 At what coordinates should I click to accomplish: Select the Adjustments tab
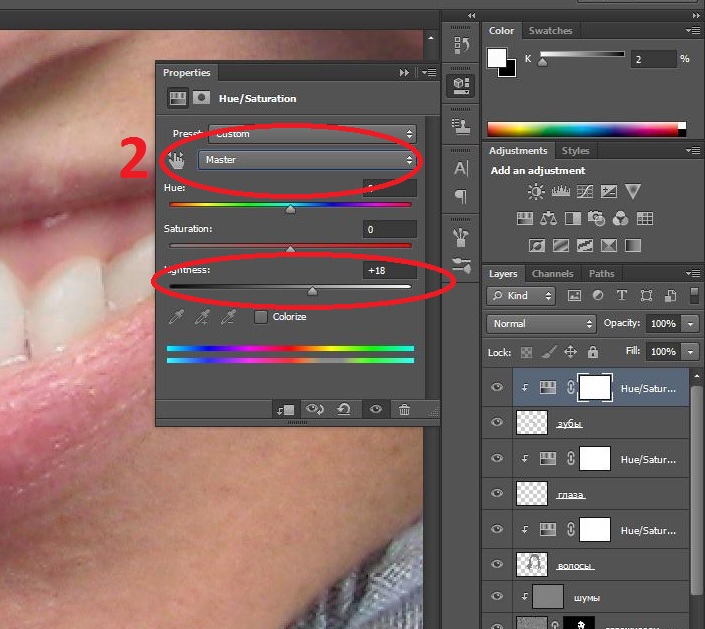pyautogui.click(x=518, y=151)
